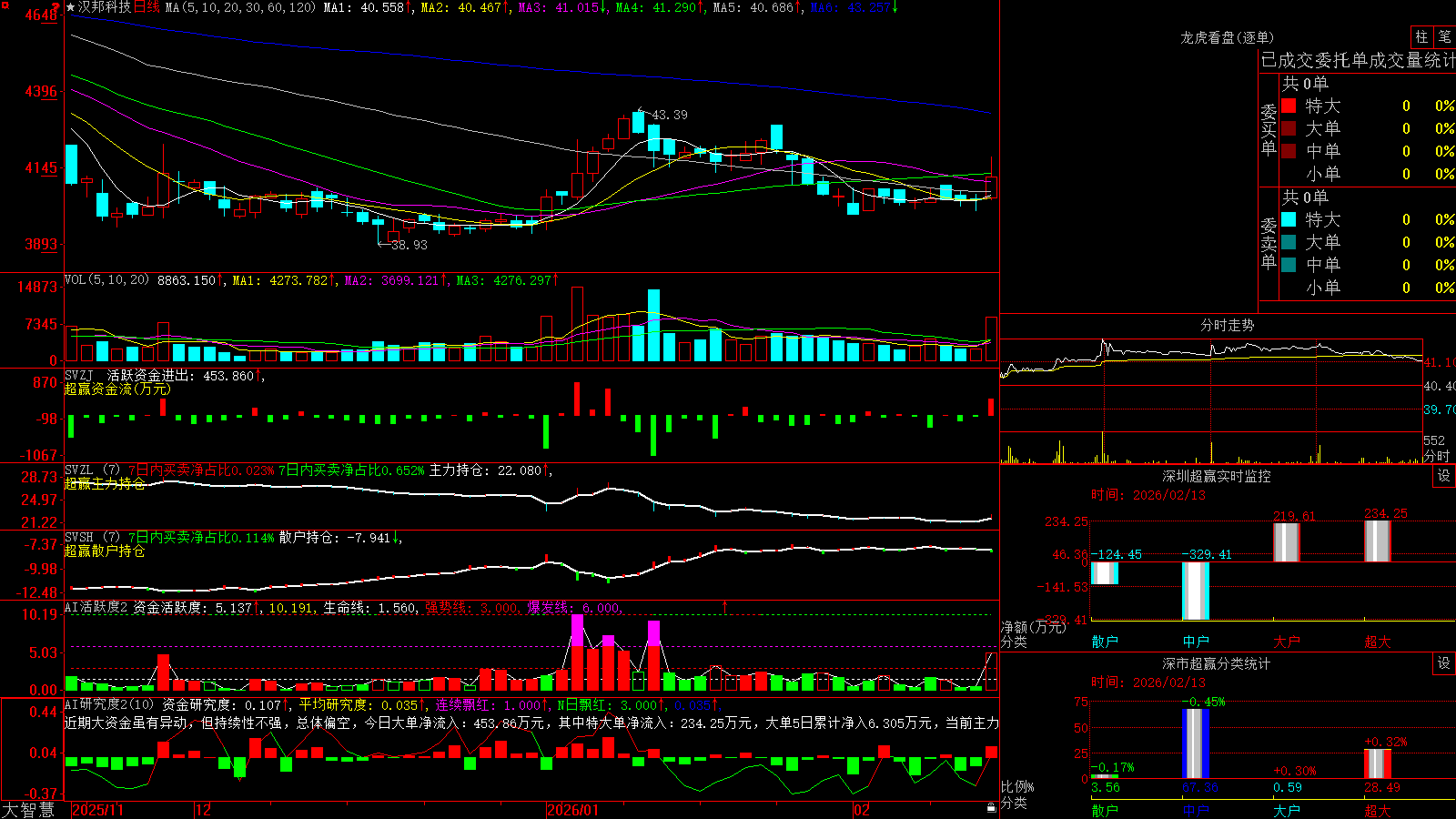Viewport: 1456px width, 819px height.
Task: Click the 超赢散户持仓 label
Action: (105, 551)
